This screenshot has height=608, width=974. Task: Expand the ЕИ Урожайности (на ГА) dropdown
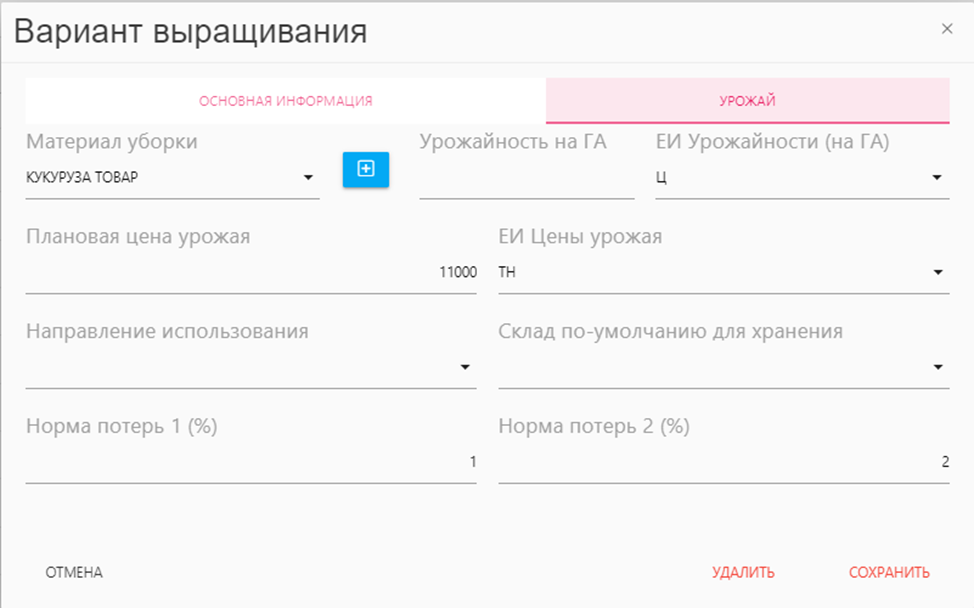click(x=937, y=179)
